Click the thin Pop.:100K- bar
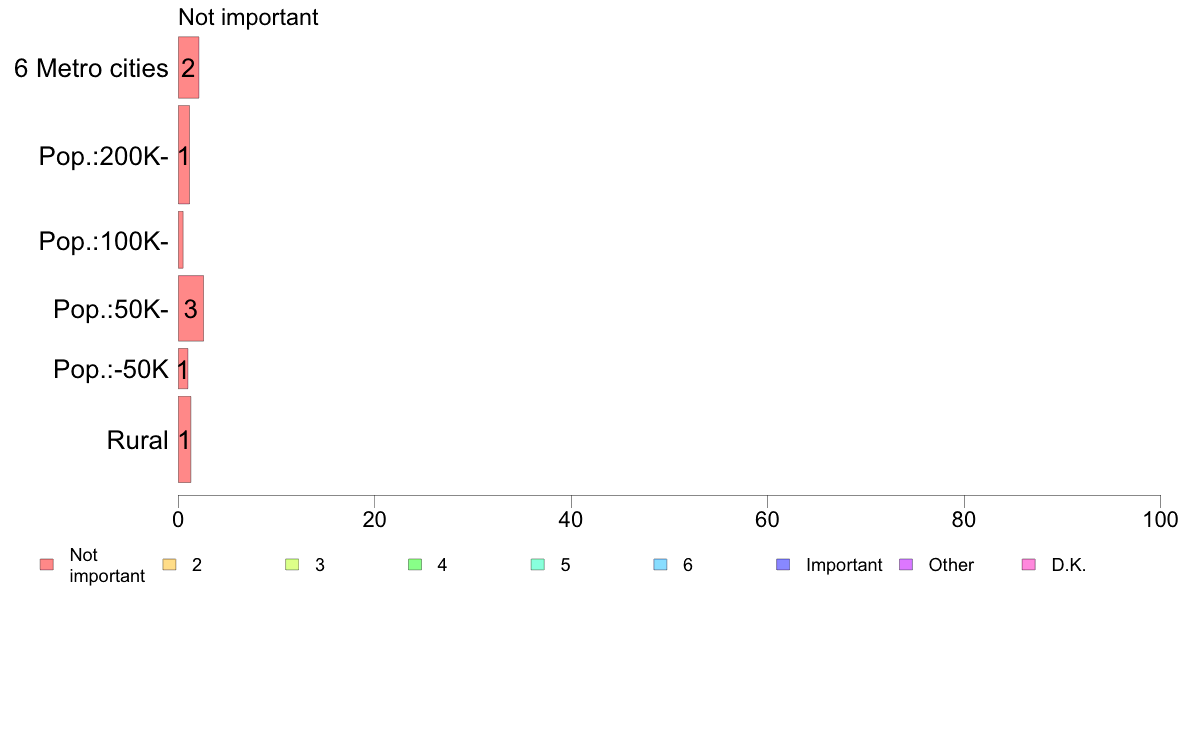 [180, 240]
